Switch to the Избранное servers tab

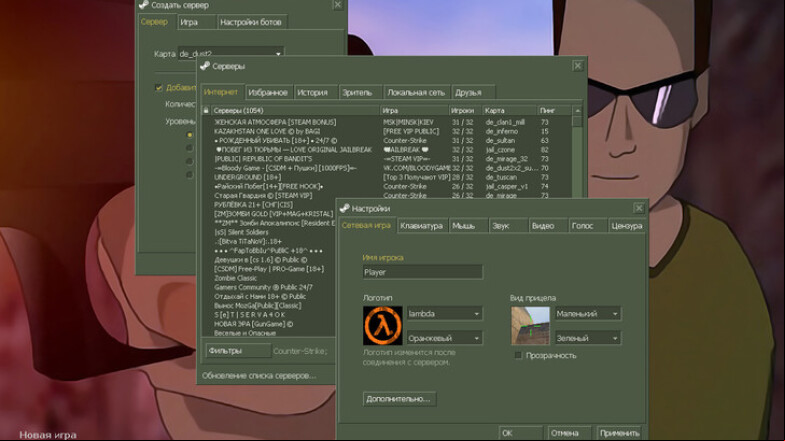[x=268, y=93]
